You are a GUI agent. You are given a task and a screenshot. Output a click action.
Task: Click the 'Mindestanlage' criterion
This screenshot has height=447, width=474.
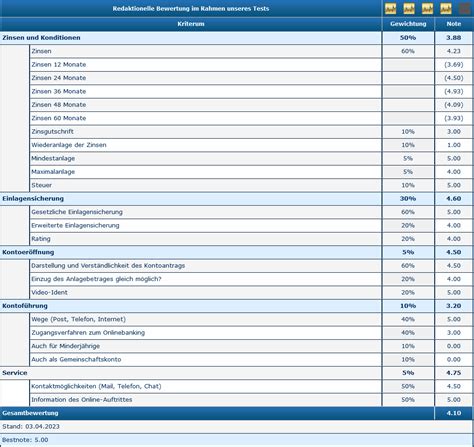[x=53, y=158]
